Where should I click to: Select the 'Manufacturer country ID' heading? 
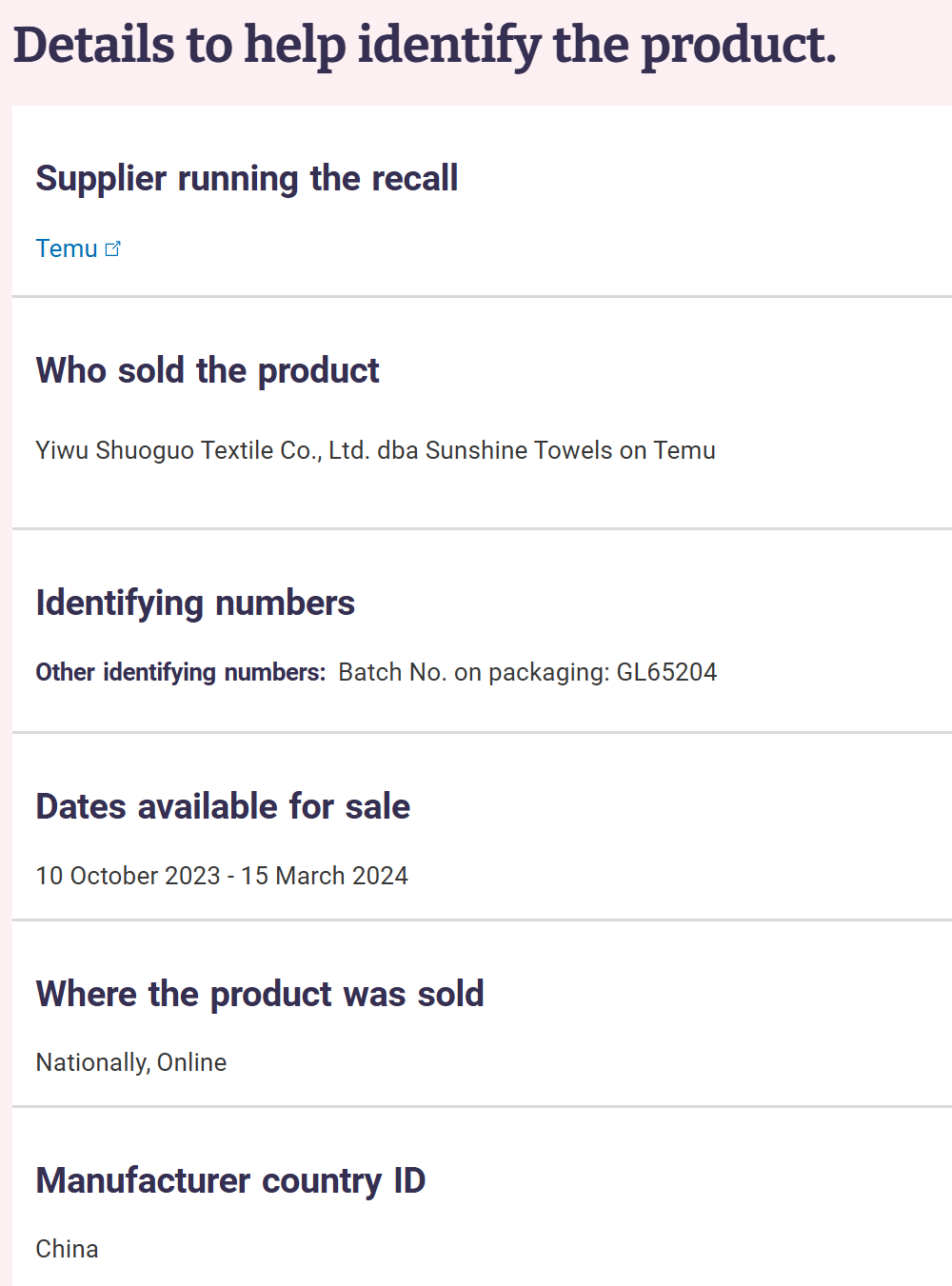pos(230,1180)
